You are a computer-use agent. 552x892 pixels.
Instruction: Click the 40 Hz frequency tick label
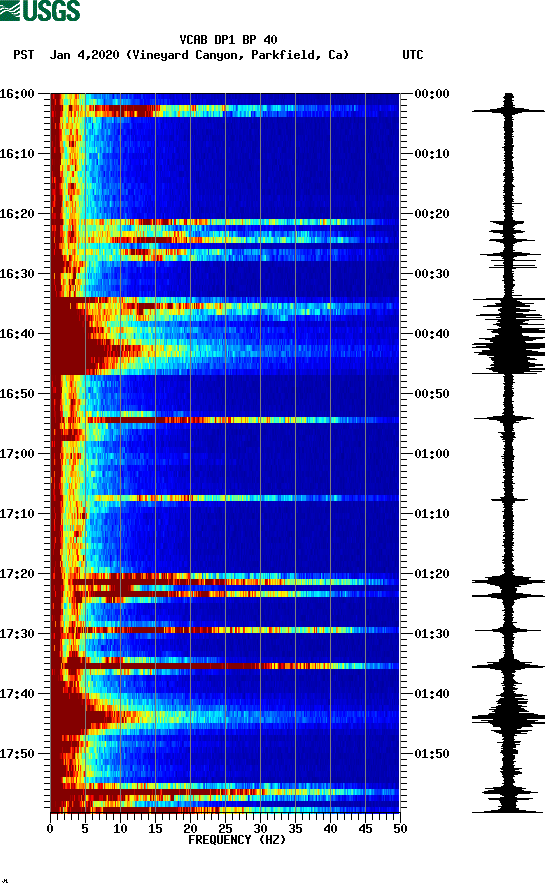[x=330, y=829]
